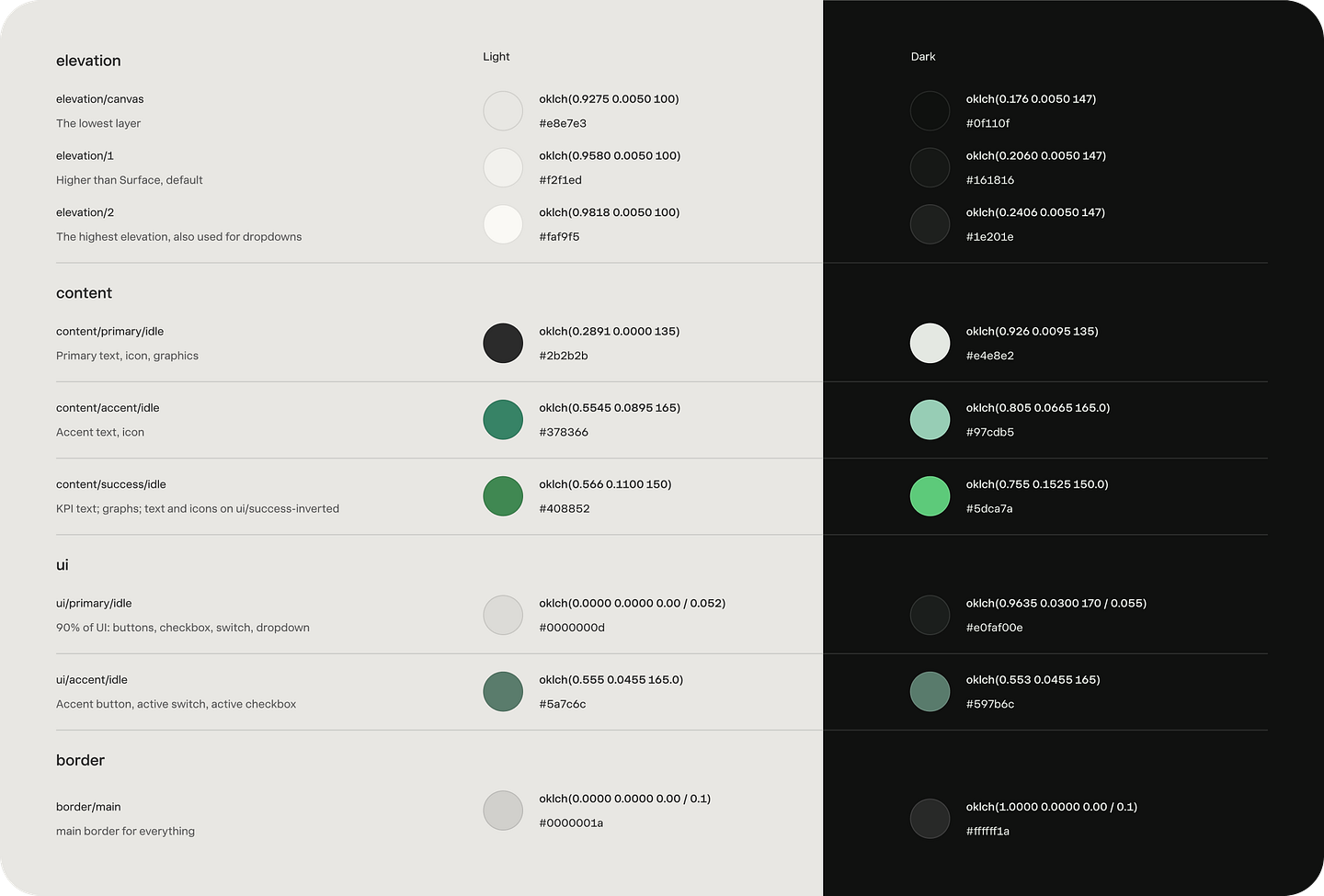Select hex value "#e8e7e3"
The width and height of the screenshot is (1324, 896).
(x=563, y=123)
